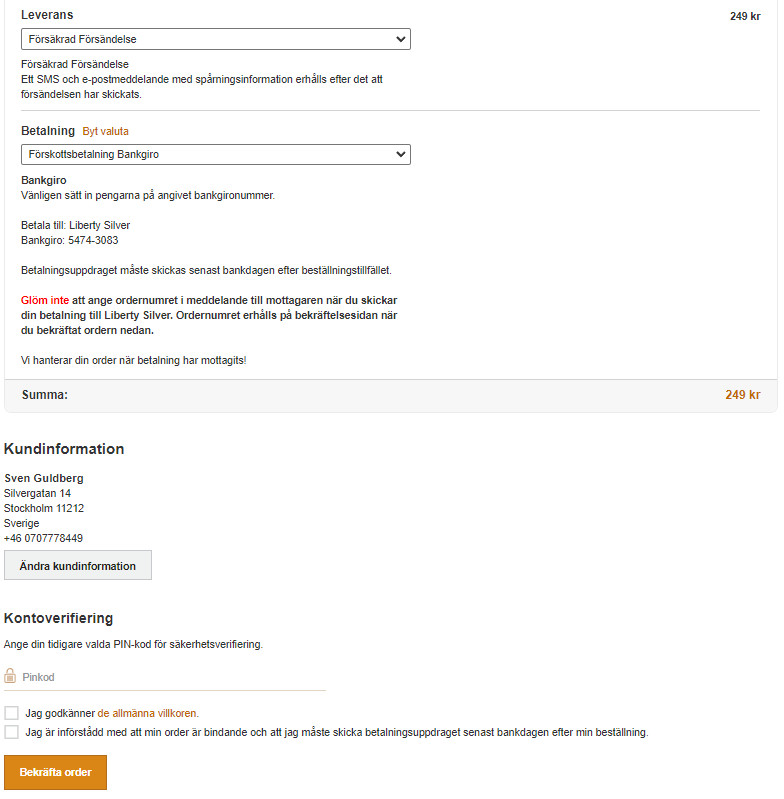The image size is (784, 799).
Task: Click the Kontoverifiering heading
Action: [x=59, y=619]
